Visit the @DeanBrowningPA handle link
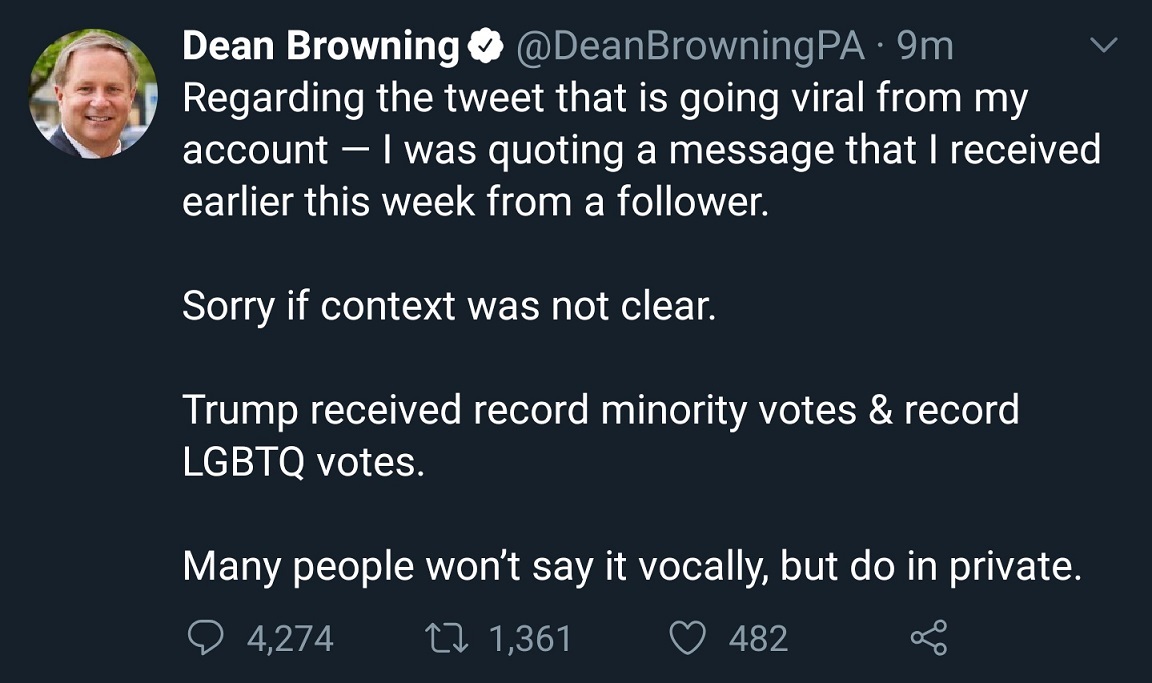The height and width of the screenshot is (683, 1152). pyautogui.click(x=691, y=46)
